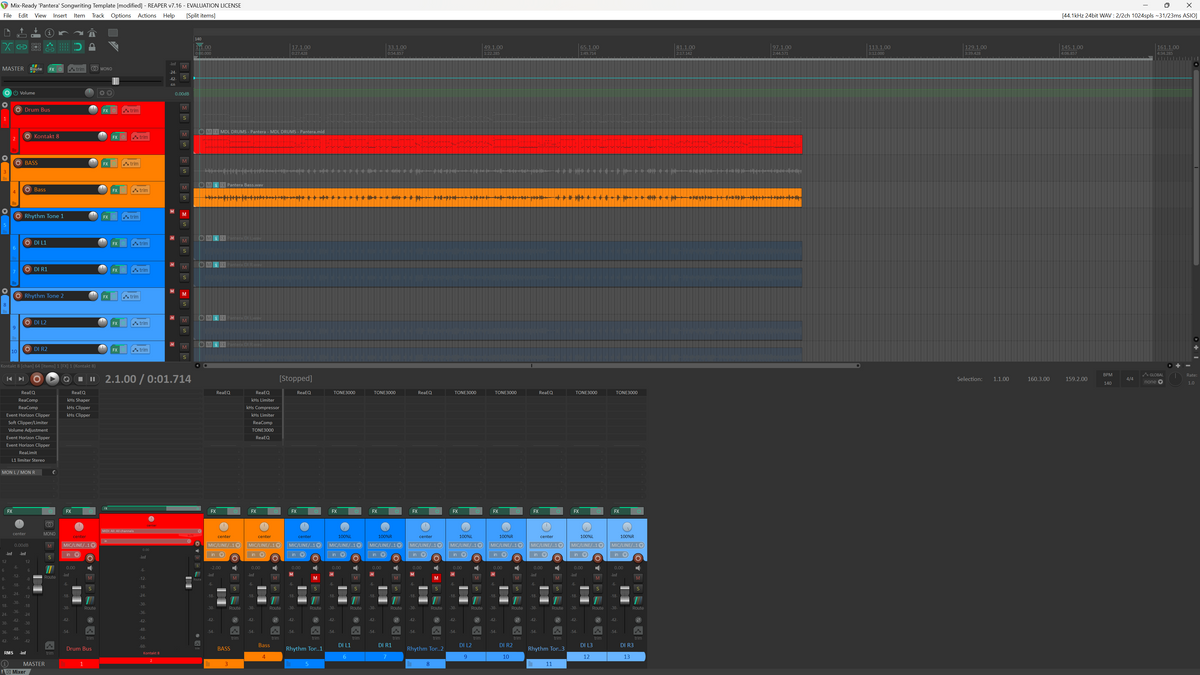Click the BASS mixer volume fader
1200x675 pixels.
click(221, 597)
